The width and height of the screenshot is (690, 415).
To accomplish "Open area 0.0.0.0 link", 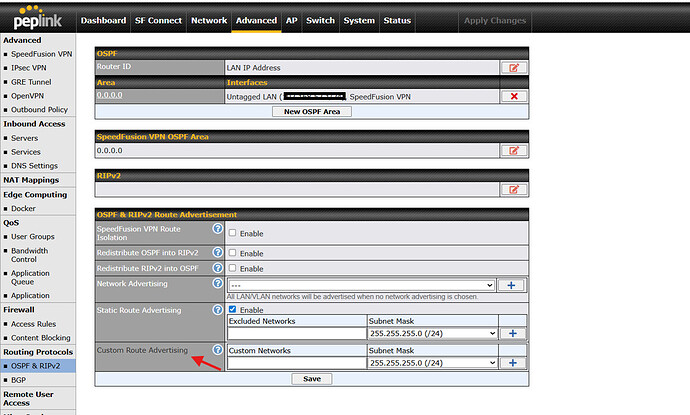I will [110, 95].
